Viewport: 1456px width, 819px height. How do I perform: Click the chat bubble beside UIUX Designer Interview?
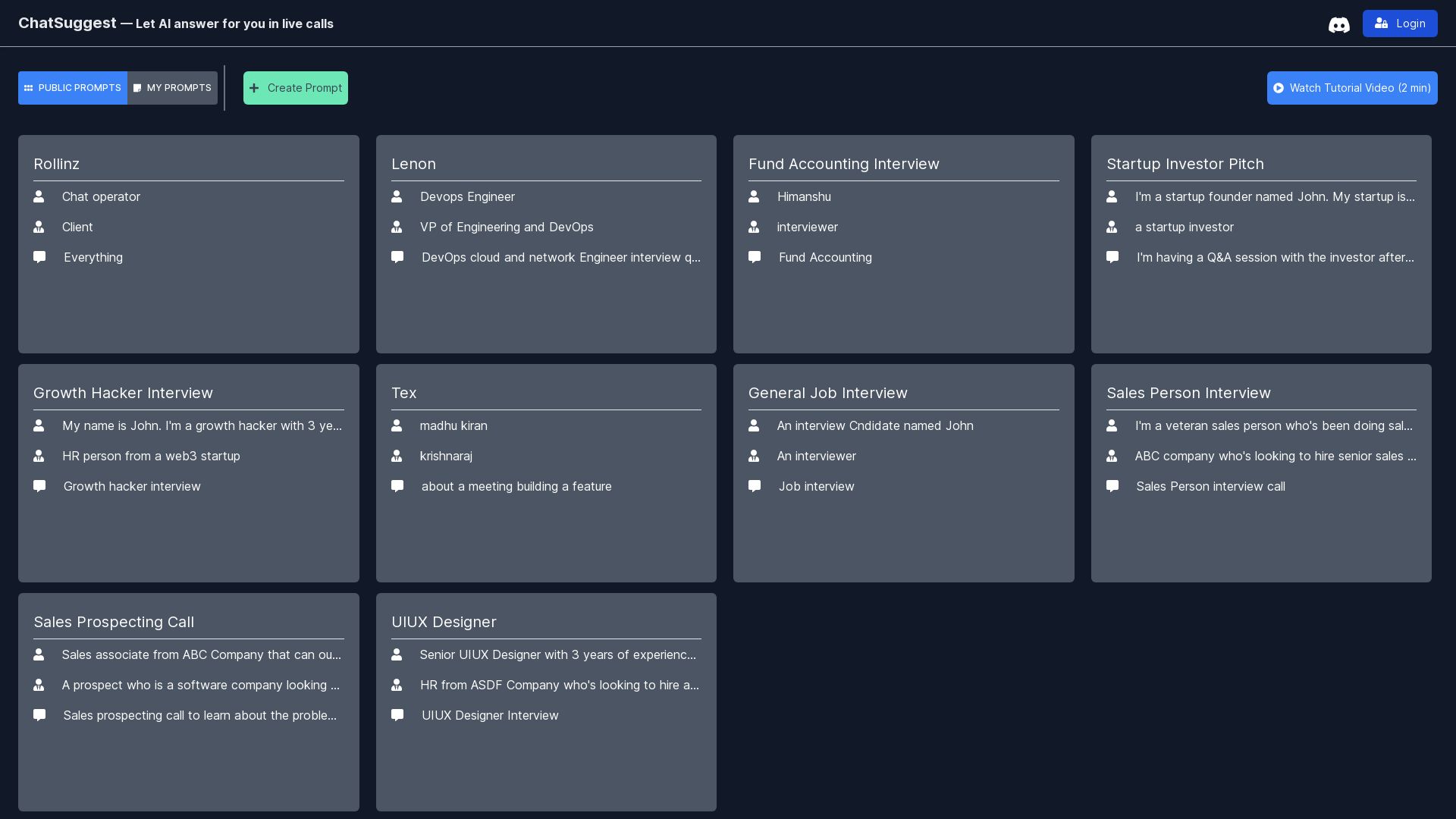pos(397,714)
